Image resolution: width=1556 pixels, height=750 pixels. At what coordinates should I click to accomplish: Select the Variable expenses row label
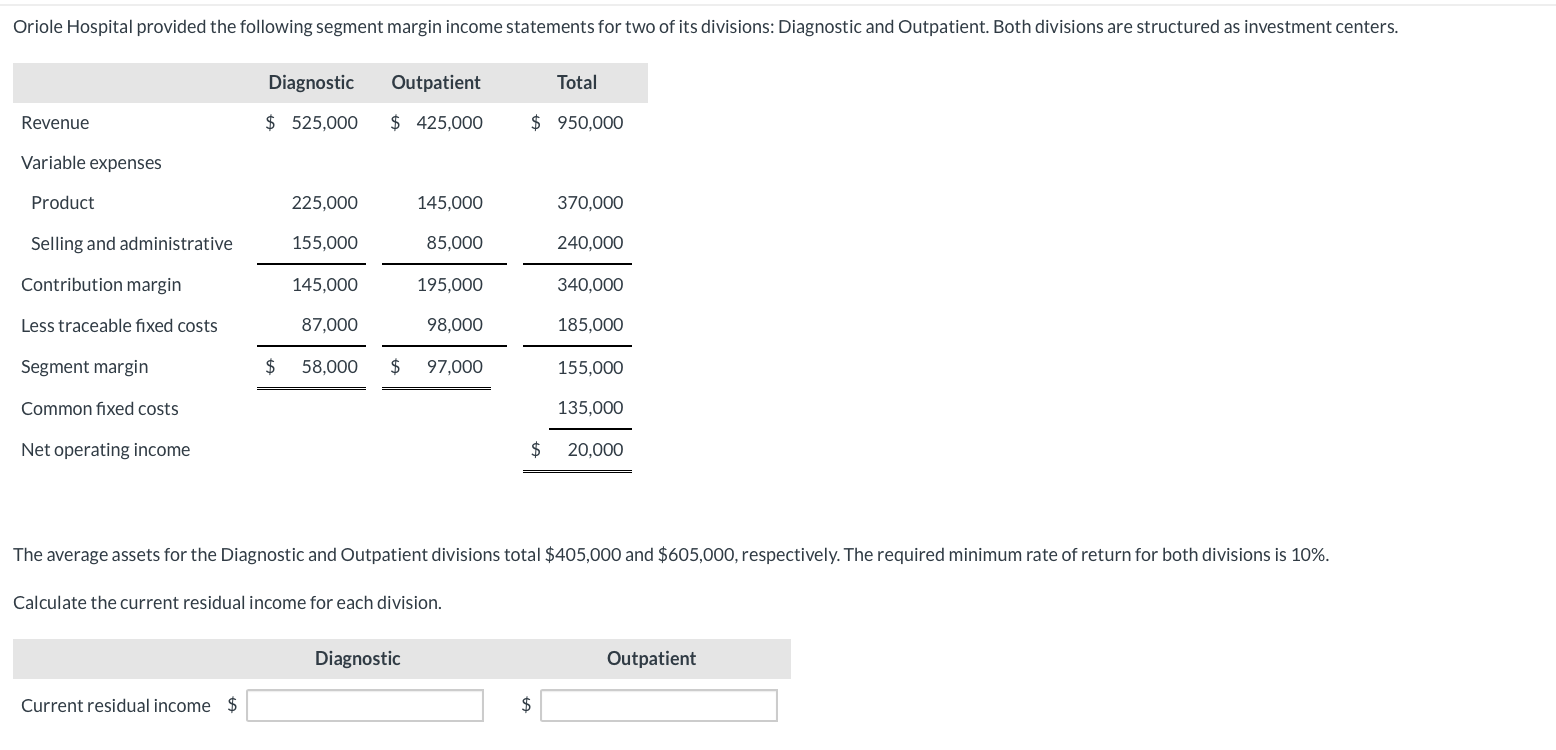[91, 162]
